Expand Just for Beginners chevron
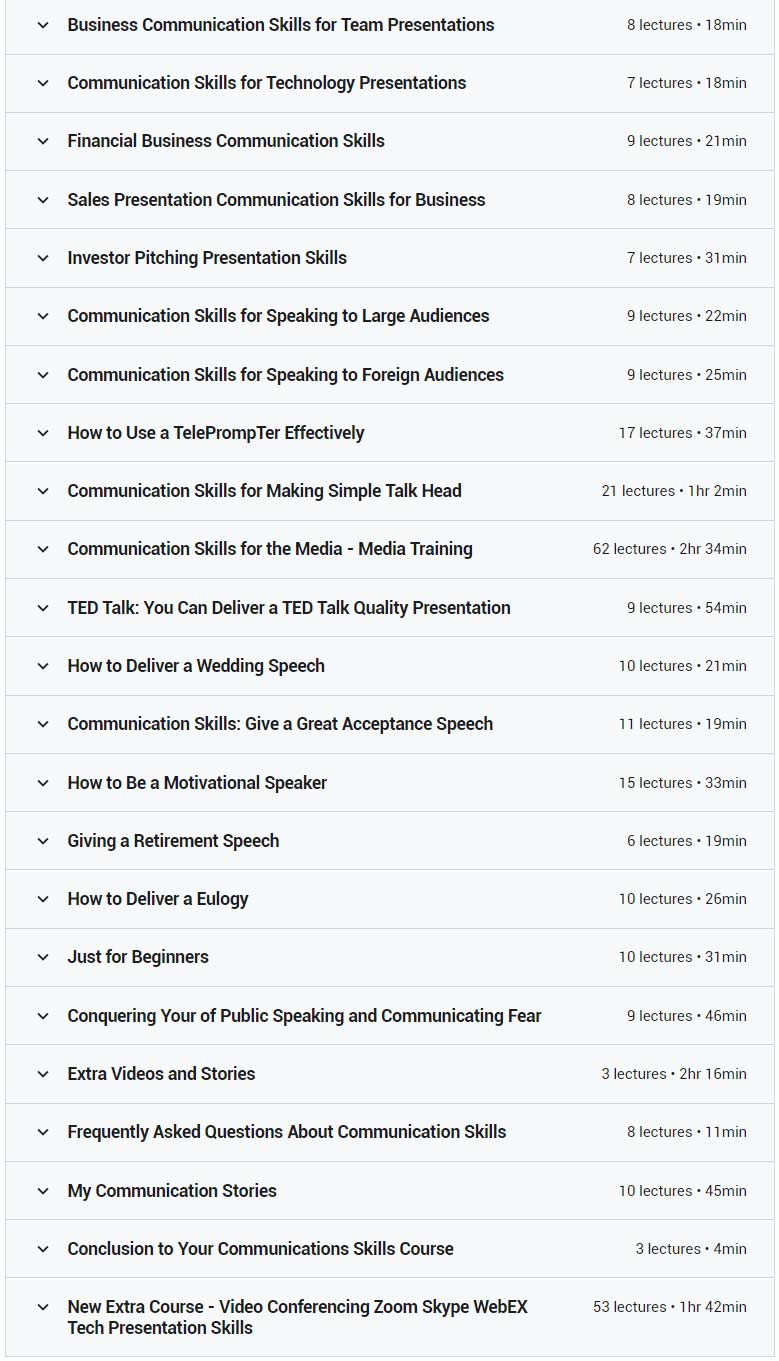This screenshot has width=779, height=1361. coord(43,957)
